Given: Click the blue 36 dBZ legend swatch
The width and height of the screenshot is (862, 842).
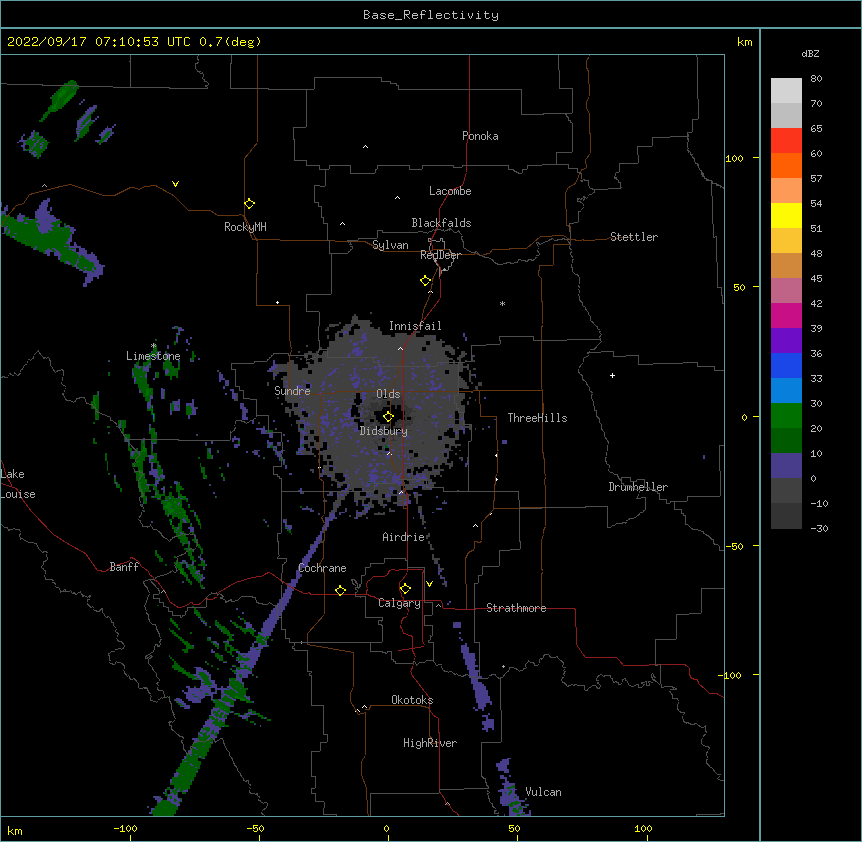Looking at the screenshot, I should pyautogui.click(x=786, y=365).
